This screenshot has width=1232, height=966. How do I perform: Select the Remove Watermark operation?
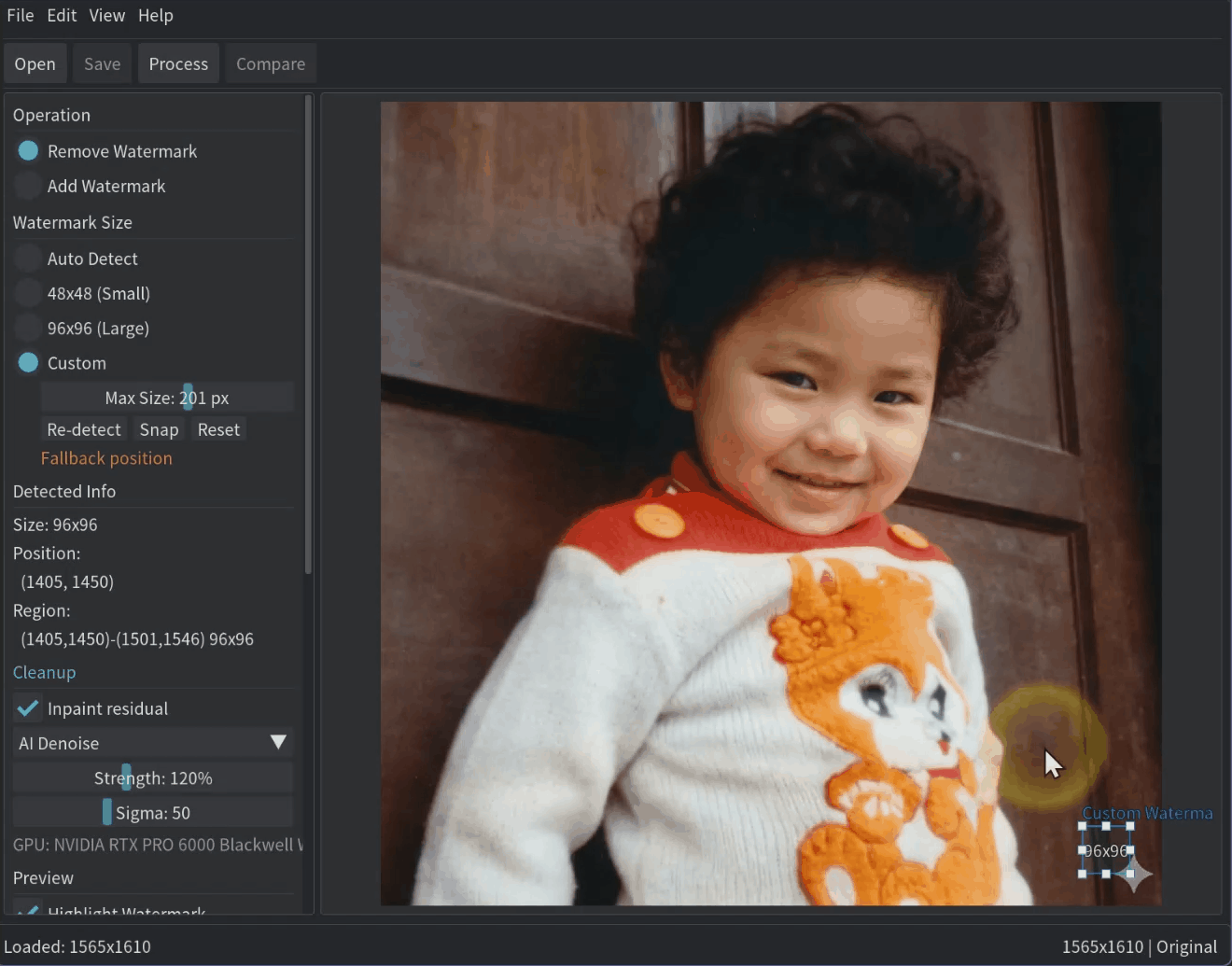tap(28, 151)
